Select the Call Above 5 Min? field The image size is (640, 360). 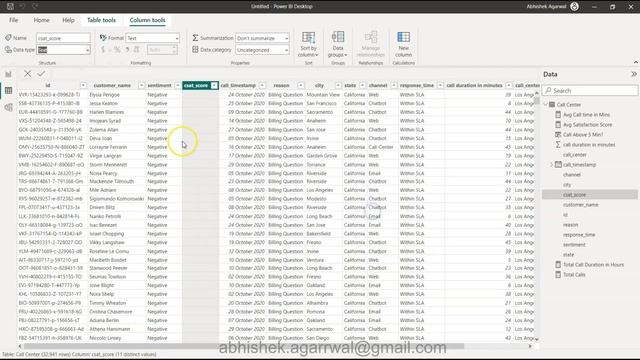(x=582, y=135)
